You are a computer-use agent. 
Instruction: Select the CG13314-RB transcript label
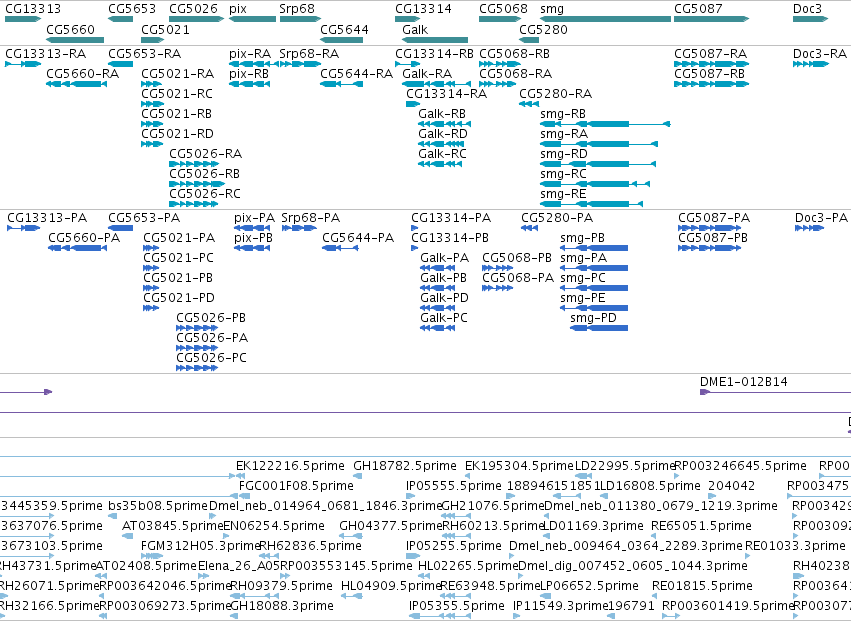click(435, 54)
